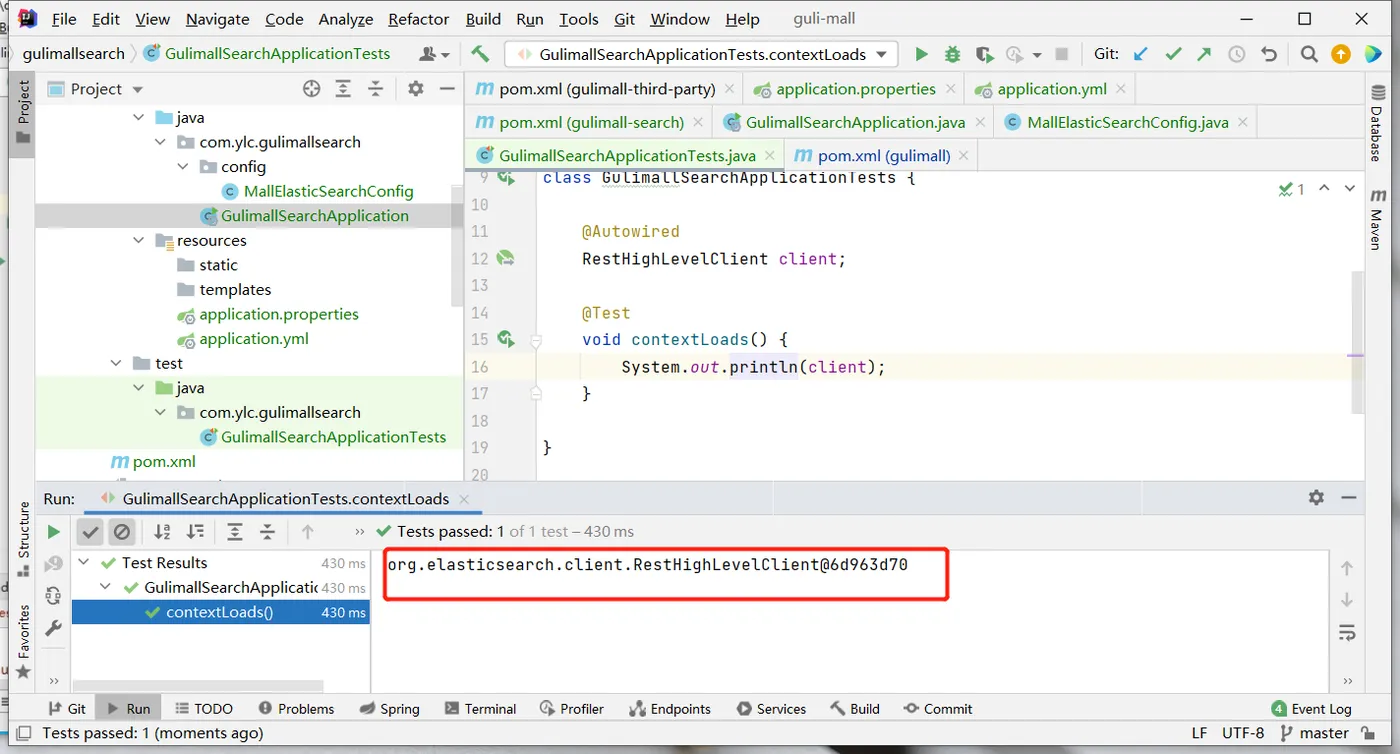The height and width of the screenshot is (754, 1400).
Task: Click Git update project arrow icon
Action: coord(1140,54)
